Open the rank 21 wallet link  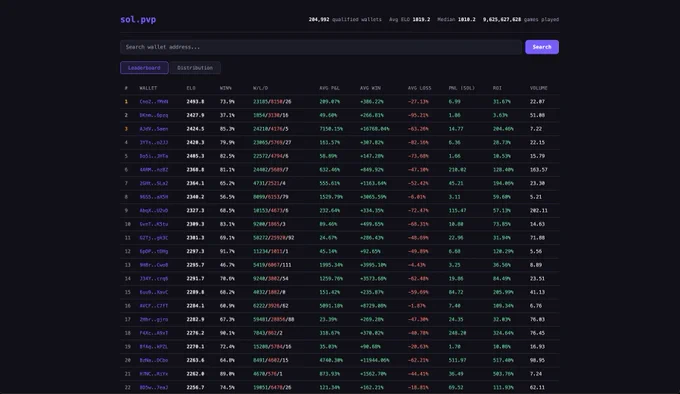pos(154,374)
